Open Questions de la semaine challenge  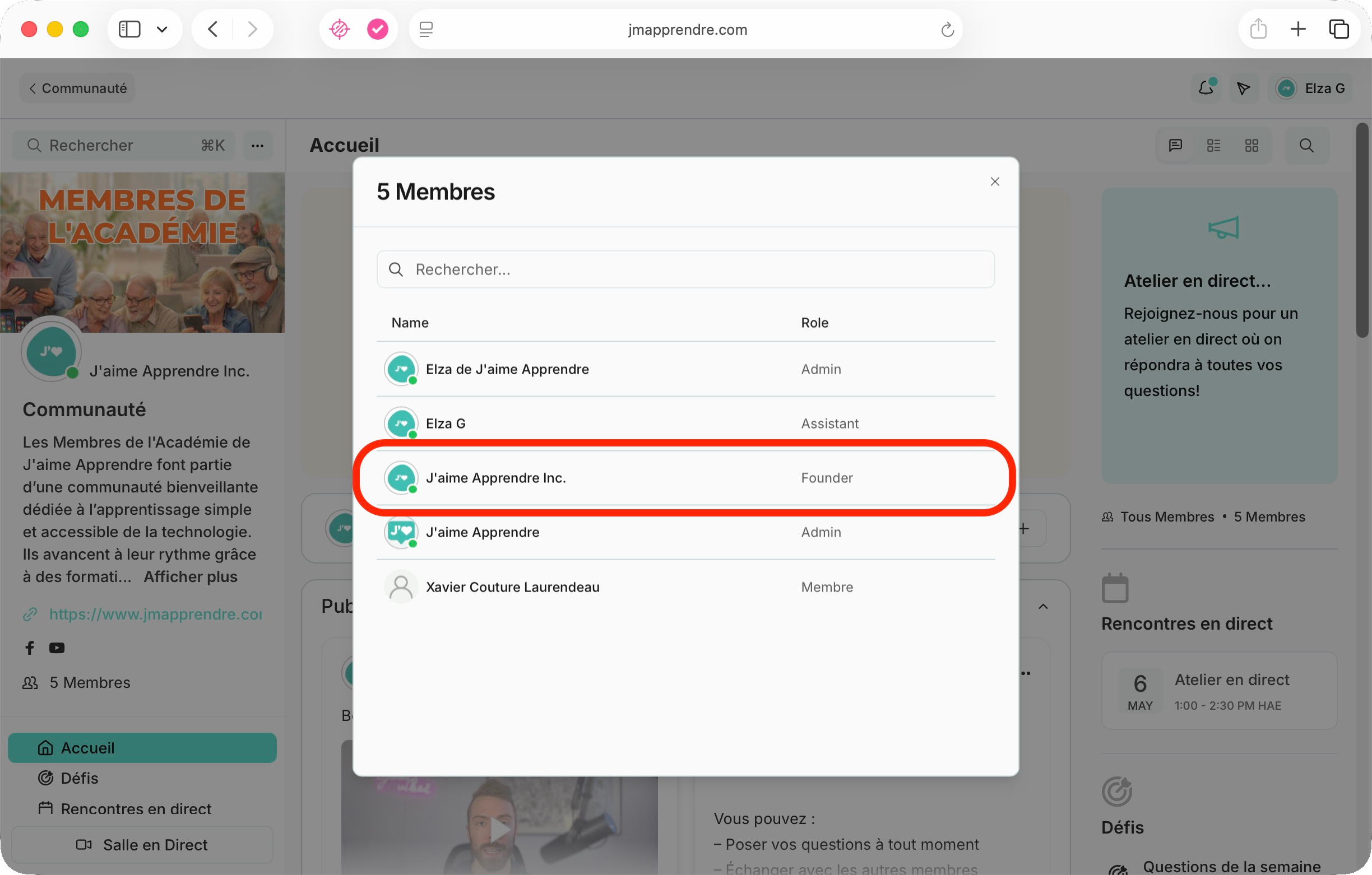click(1231, 867)
